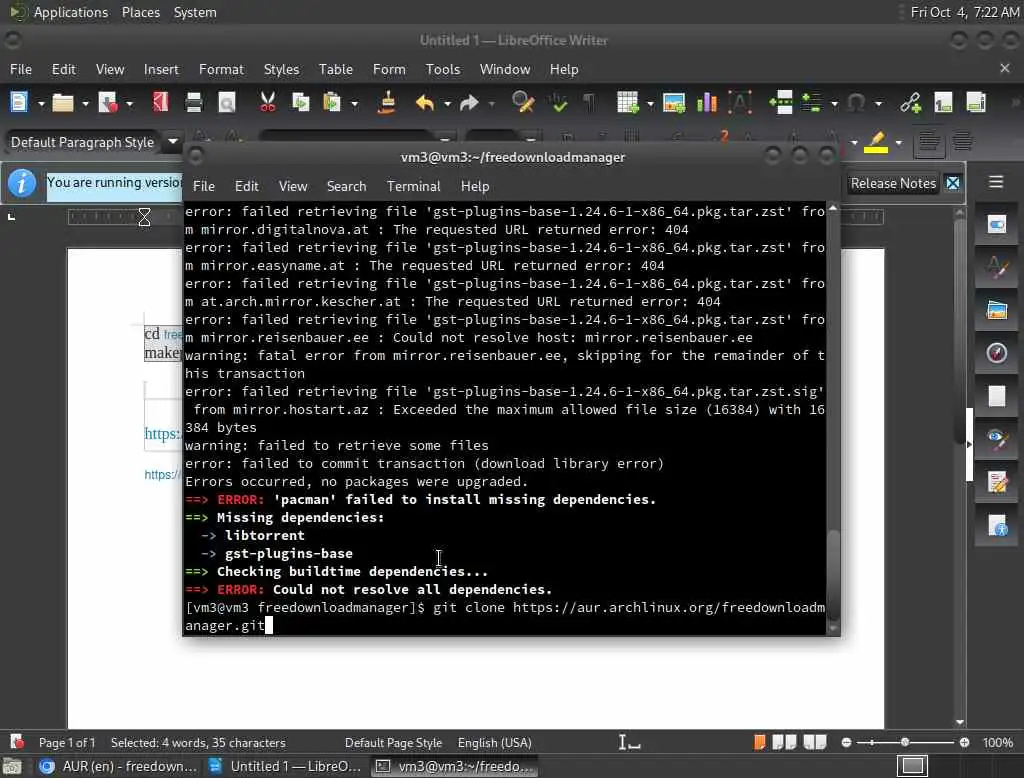Screen dimensions: 1024x778
Task: Open the sidebar Properties deck
Action: click(997, 225)
